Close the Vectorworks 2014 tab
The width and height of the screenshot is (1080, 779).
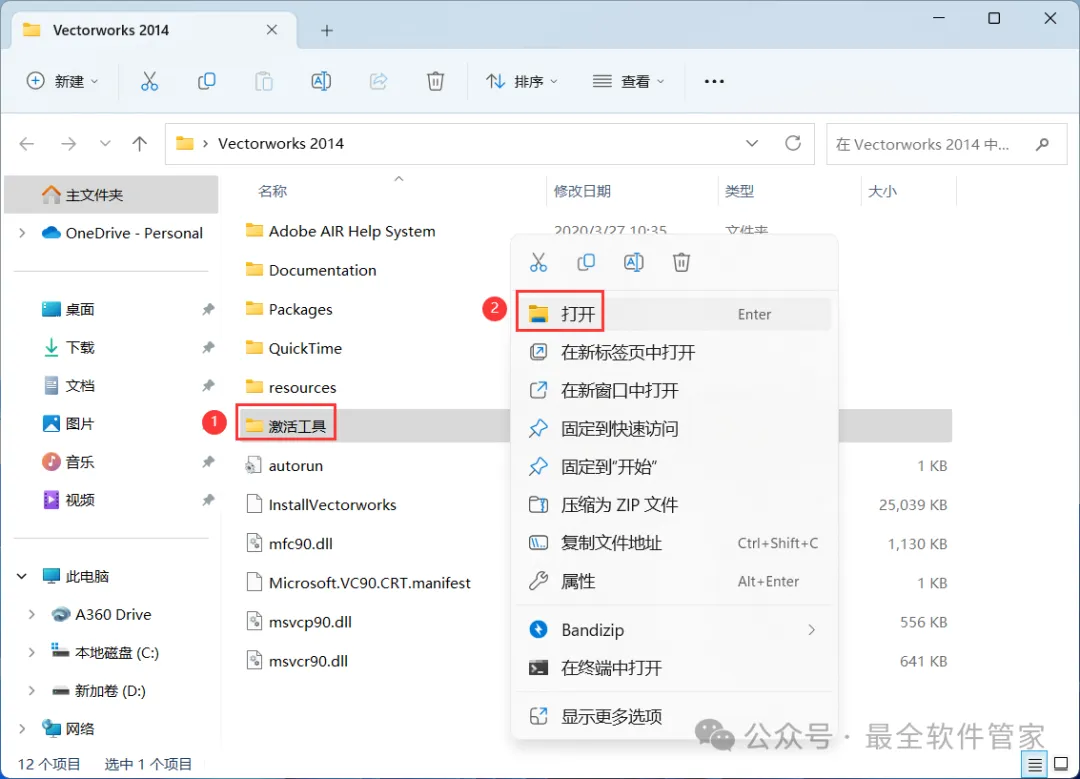point(272,30)
